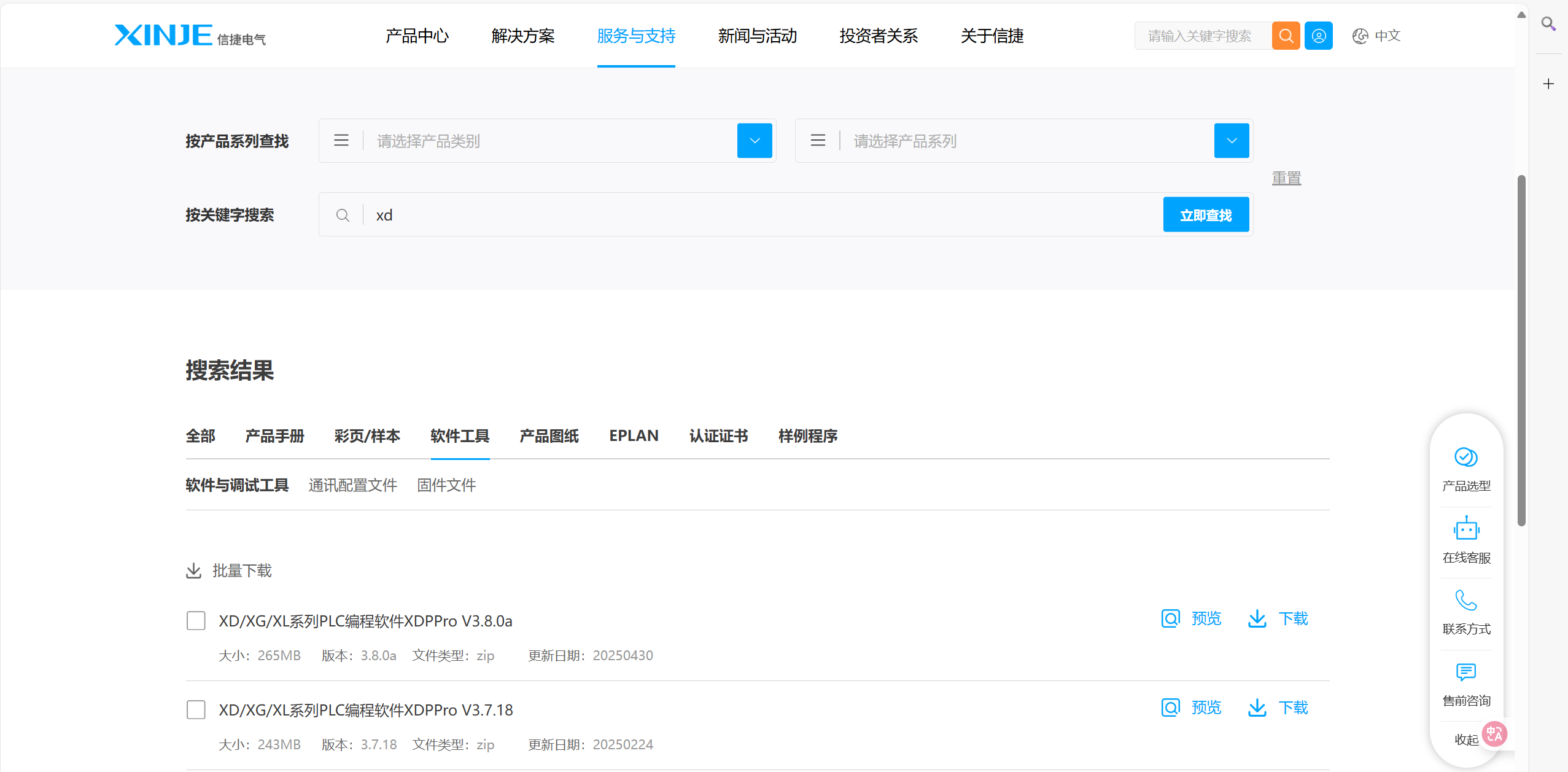Viewport: 1568px width, 772px height.
Task: Open 关于信捷 menu
Action: 992,36
